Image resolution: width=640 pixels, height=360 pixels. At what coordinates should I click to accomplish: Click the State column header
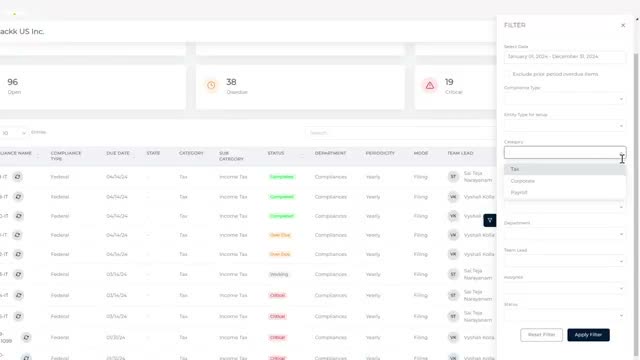coord(153,153)
